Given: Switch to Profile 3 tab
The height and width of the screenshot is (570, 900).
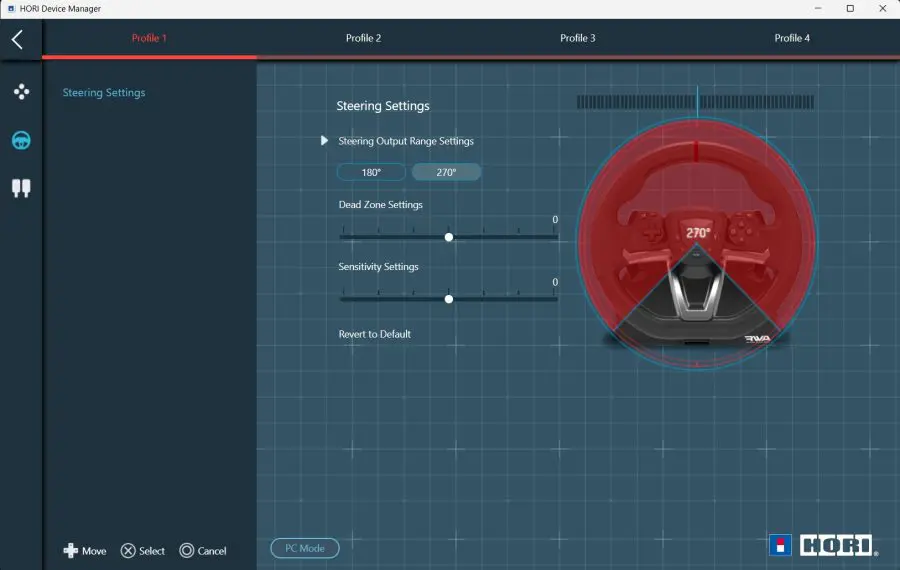Looking at the screenshot, I should pyautogui.click(x=578, y=38).
